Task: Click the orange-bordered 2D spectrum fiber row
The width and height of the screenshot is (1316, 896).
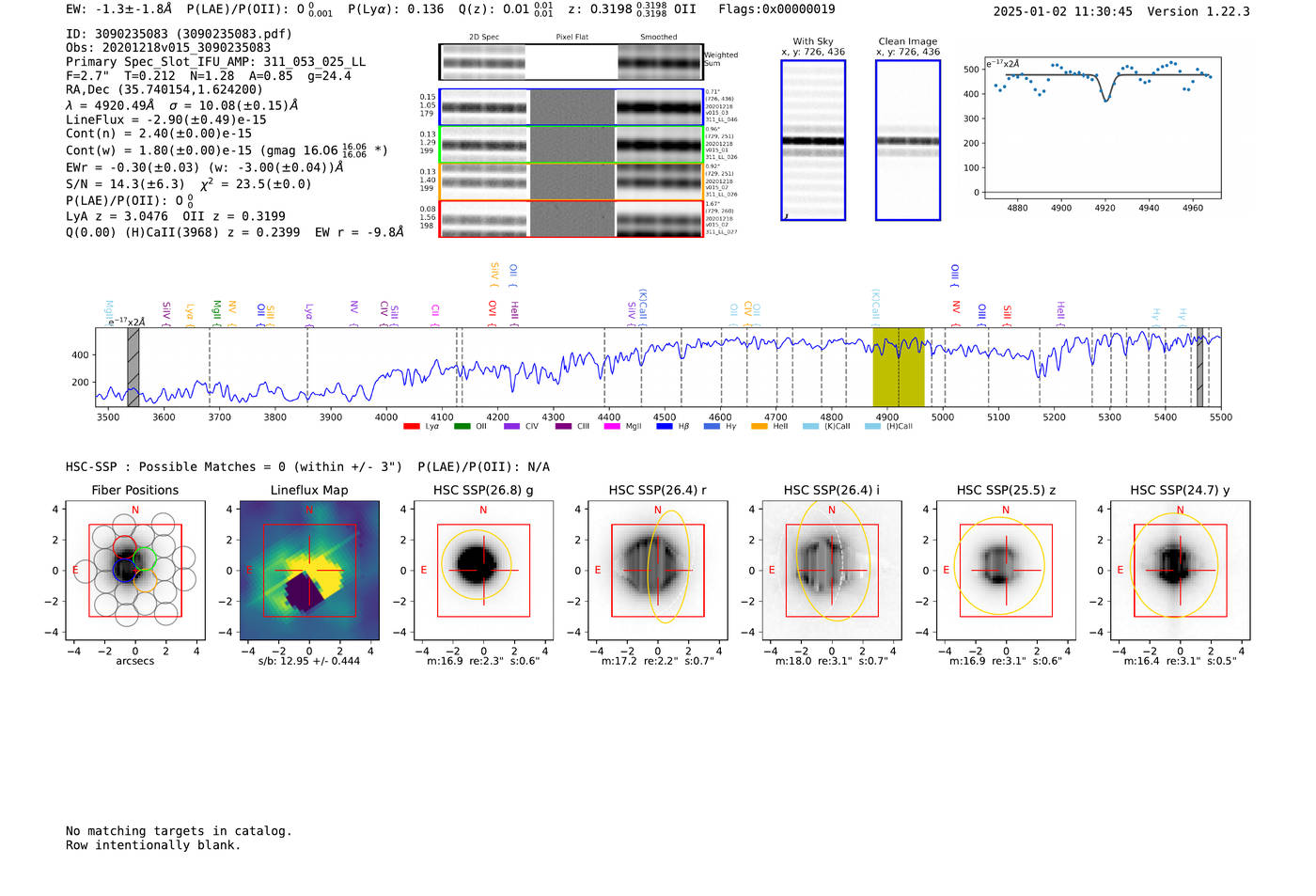Action: [571, 181]
